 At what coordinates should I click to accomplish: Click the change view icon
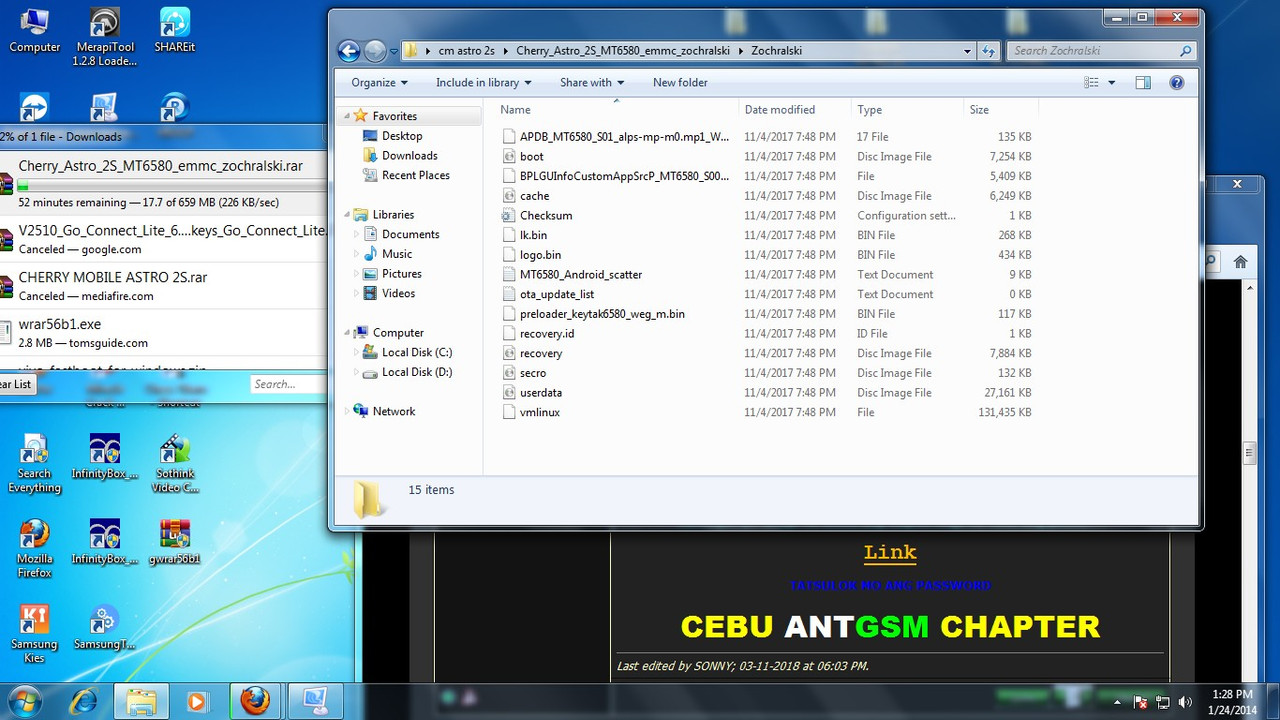point(1092,83)
